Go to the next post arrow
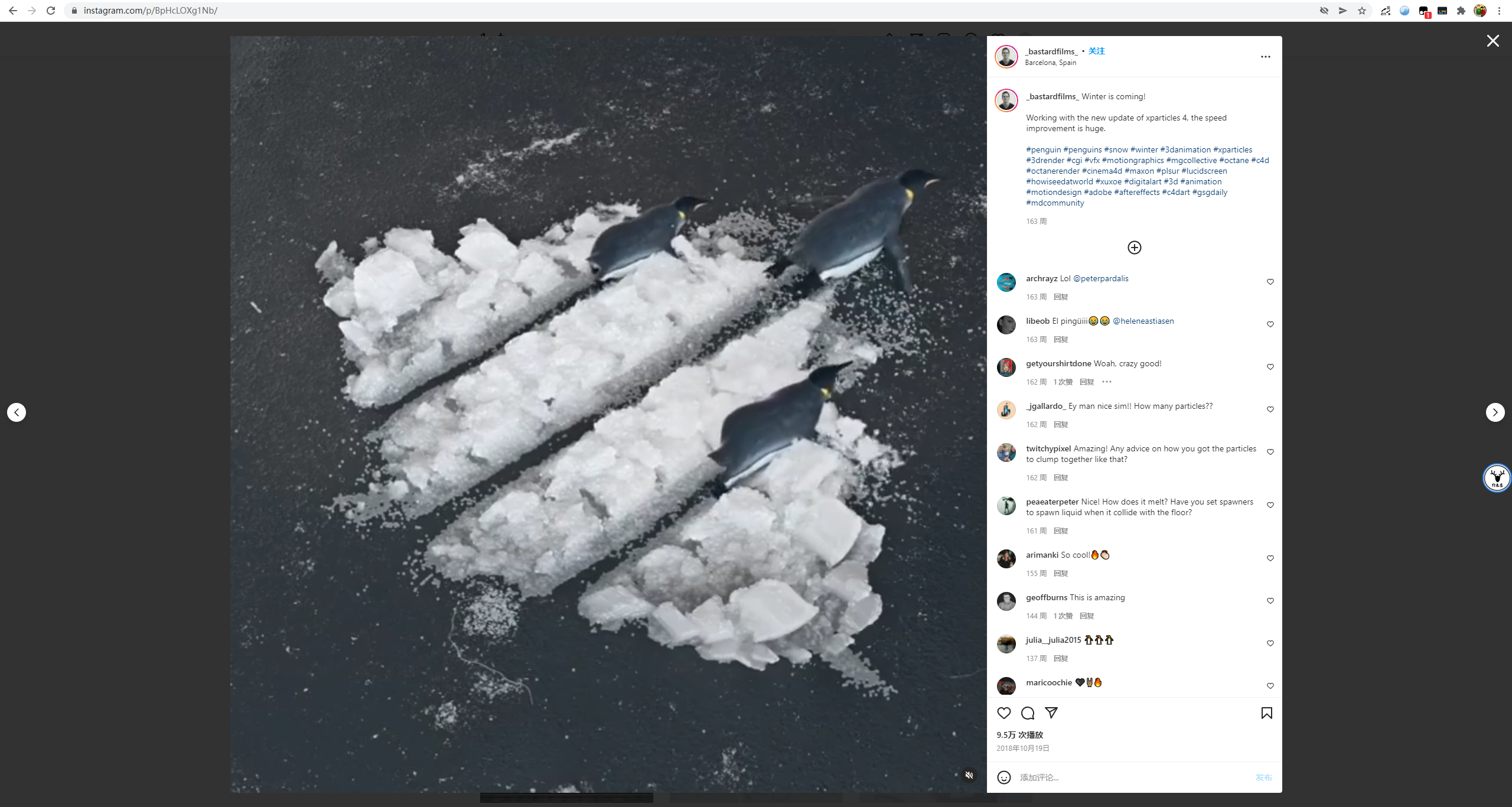Viewport: 1512px width, 807px height. pos(1495,412)
